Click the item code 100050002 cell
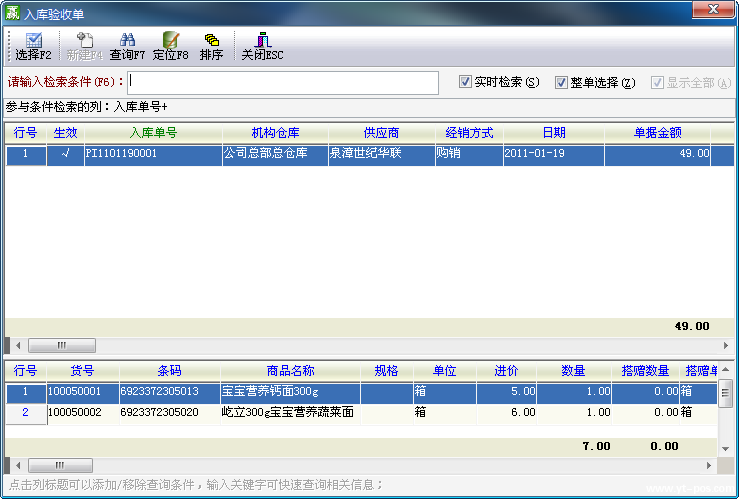This screenshot has width=739, height=499. pyautogui.click(x=82, y=414)
